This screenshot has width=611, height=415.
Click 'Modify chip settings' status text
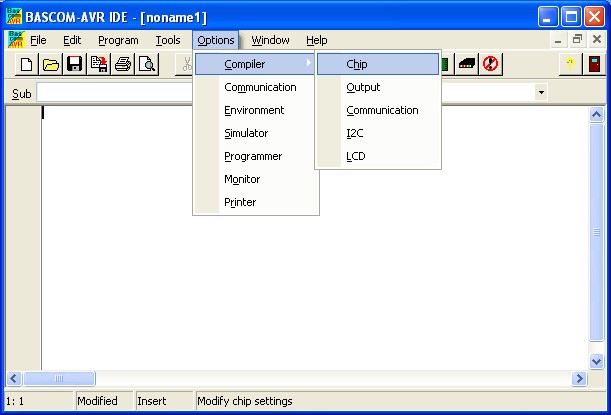(245, 401)
